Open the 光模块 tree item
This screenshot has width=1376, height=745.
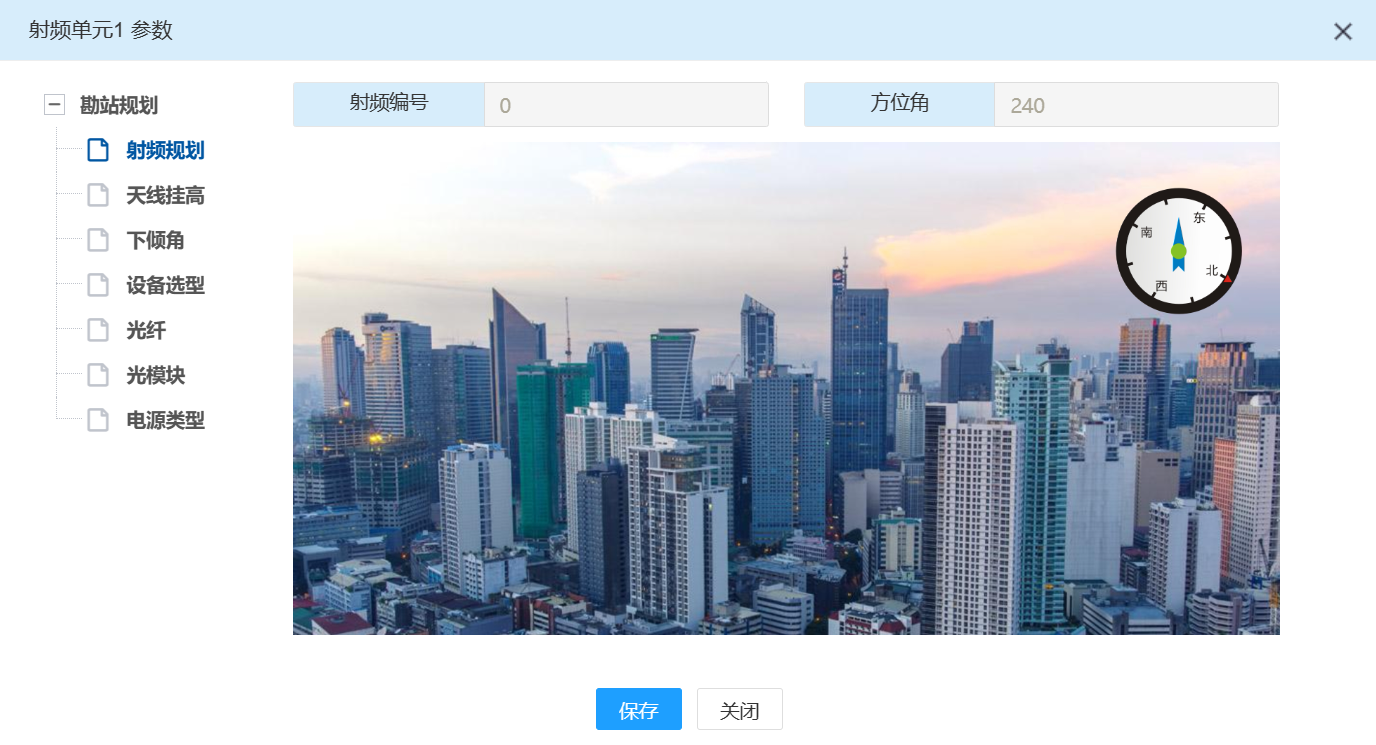(155, 375)
